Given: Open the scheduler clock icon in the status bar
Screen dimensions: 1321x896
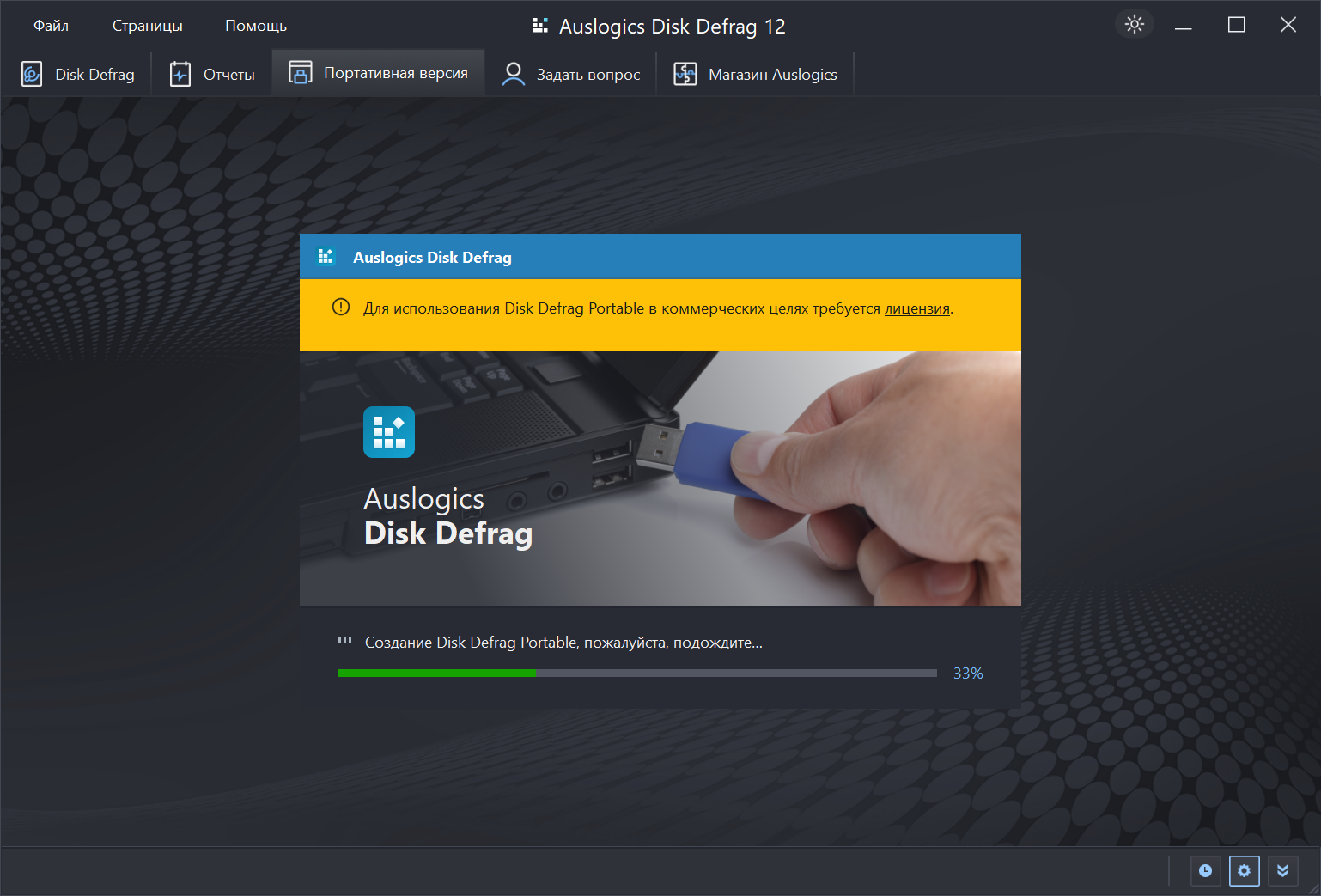Looking at the screenshot, I should tap(1206, 871).
